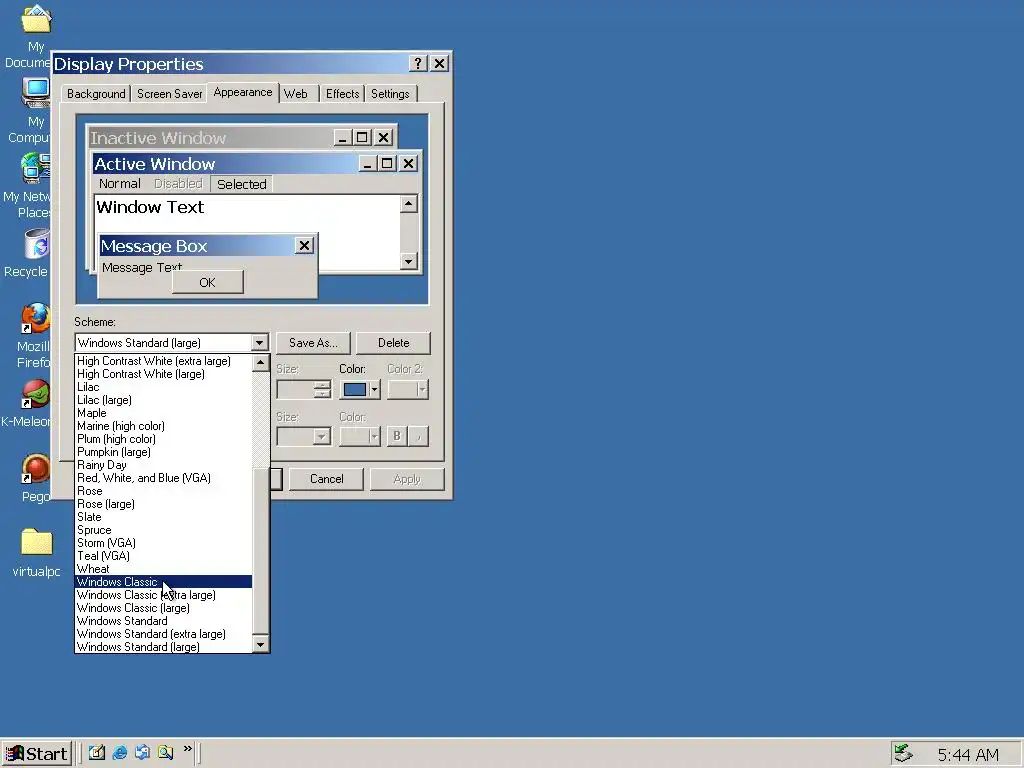Click Selected menu item in preview
The image size is (1024, 768).
(x=242, y=184)
